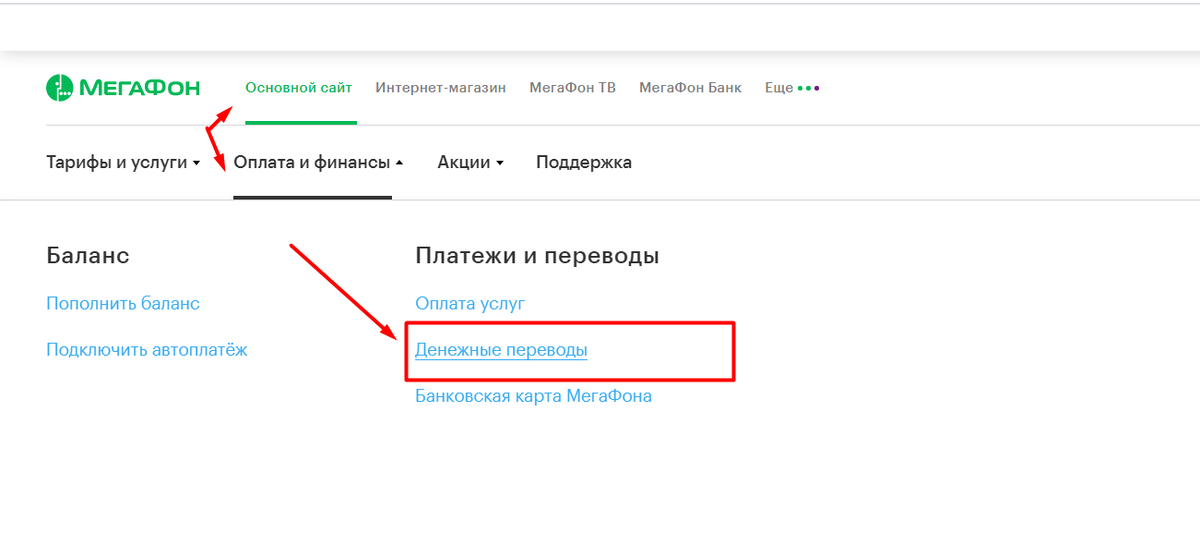The width and height of the screenshot is (1200, 557).
Task: Collapse Оплата и финансы menu
Action: point(318,162)
